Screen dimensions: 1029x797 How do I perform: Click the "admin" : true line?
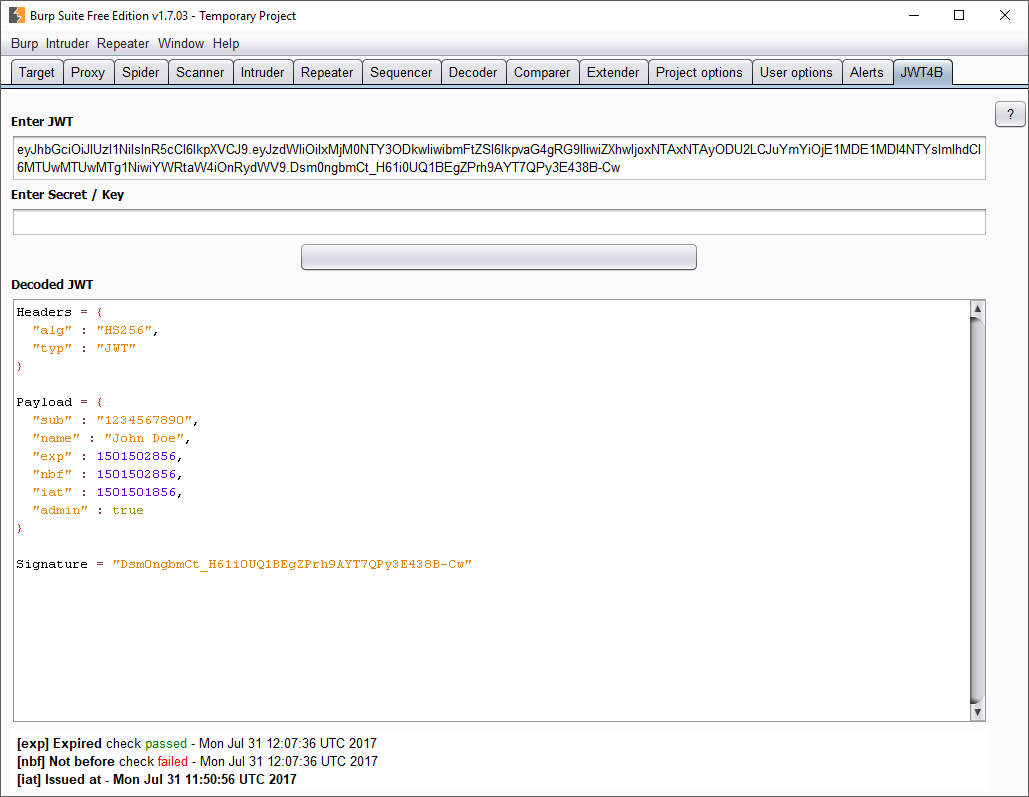tap(87, 510)
